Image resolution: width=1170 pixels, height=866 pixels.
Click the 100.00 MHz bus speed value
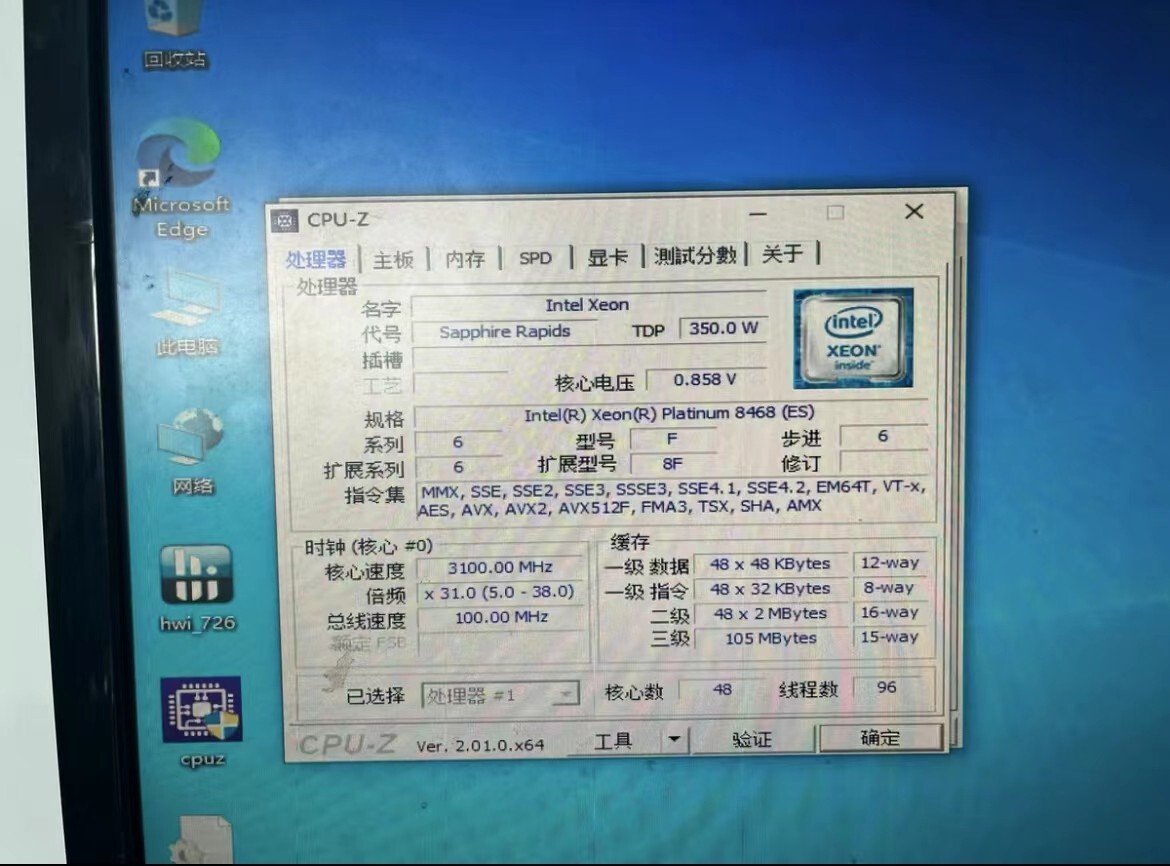[501, 618]
